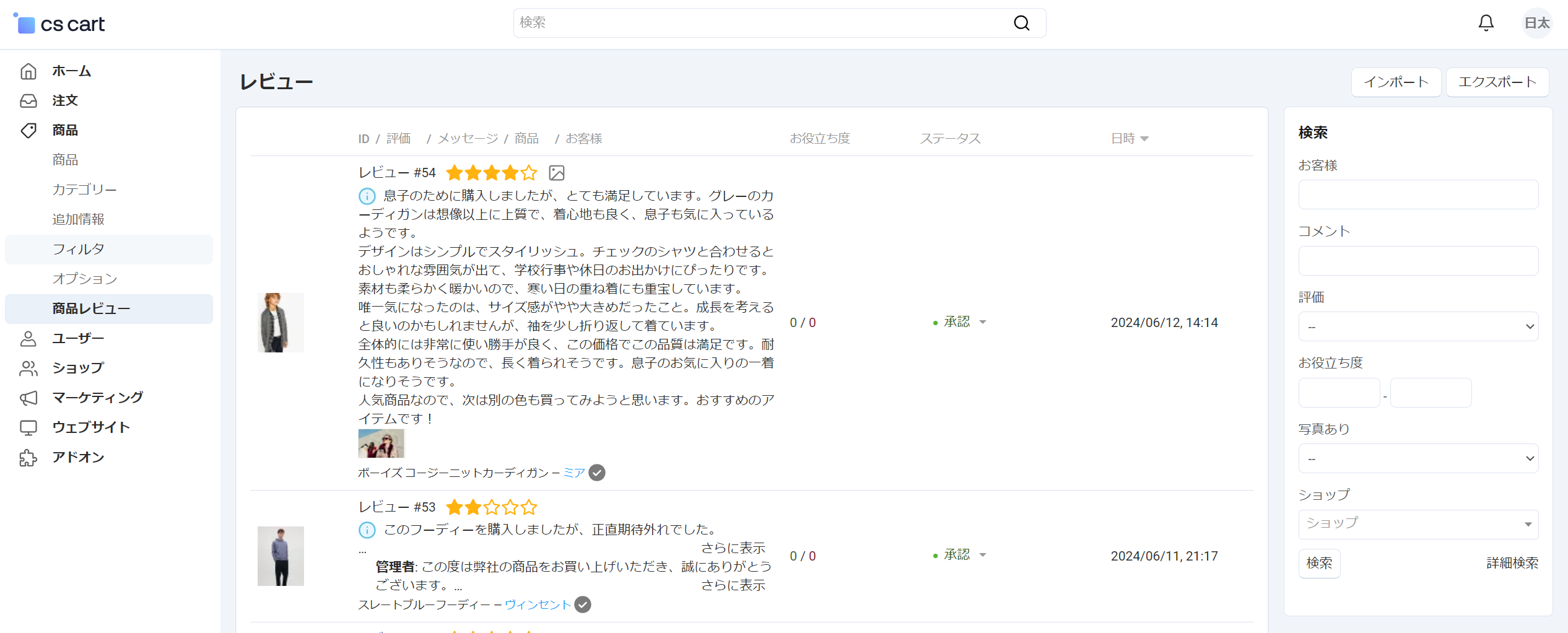The height and width of the screenshot is (633, 1568).
Task: Open the 承認 status dropdown for review #53
Action: tap(959, 555)
